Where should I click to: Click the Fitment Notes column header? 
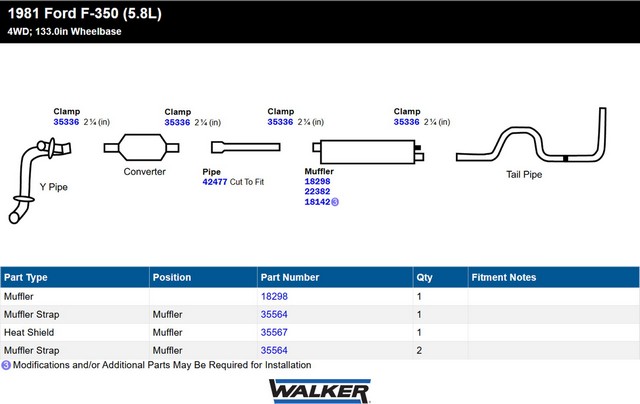point(553,277)
